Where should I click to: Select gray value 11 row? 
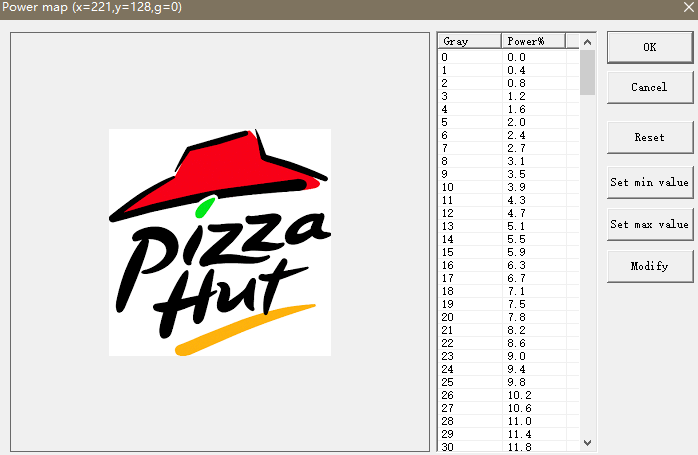[509, 200]
